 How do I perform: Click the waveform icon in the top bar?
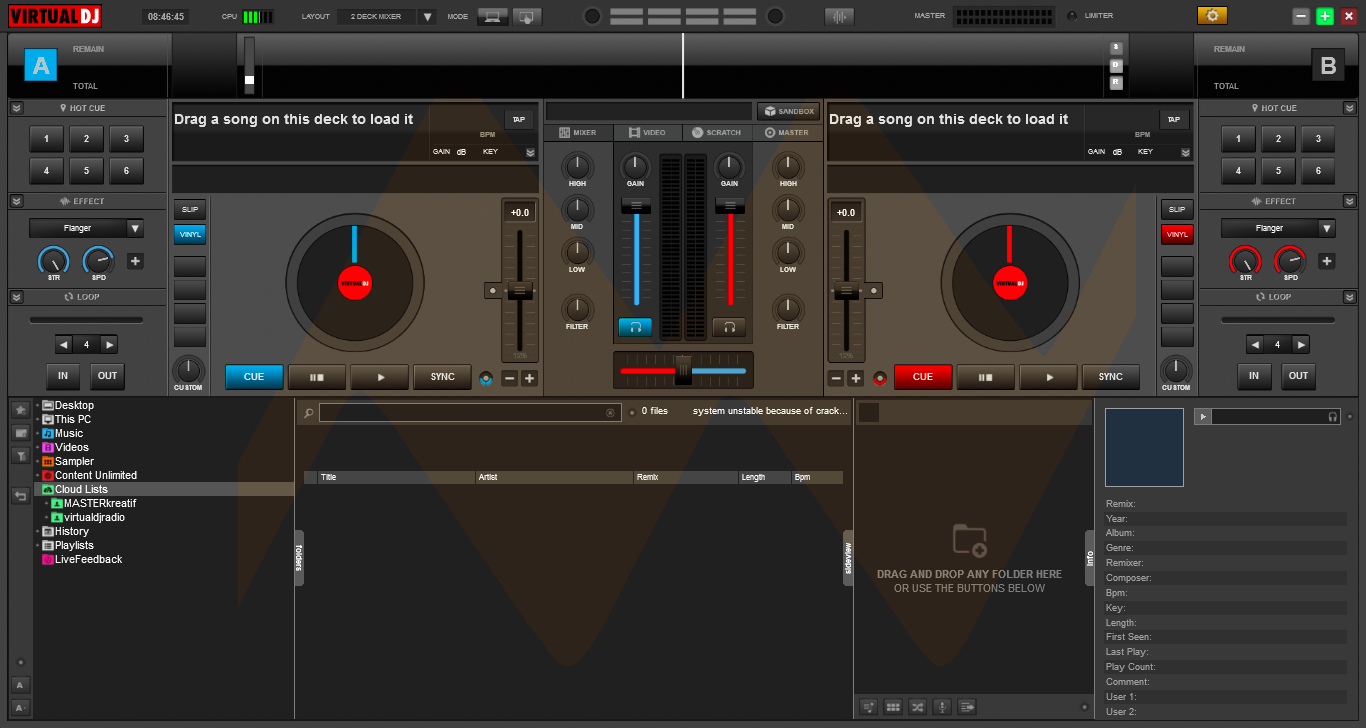coord(839,16)
